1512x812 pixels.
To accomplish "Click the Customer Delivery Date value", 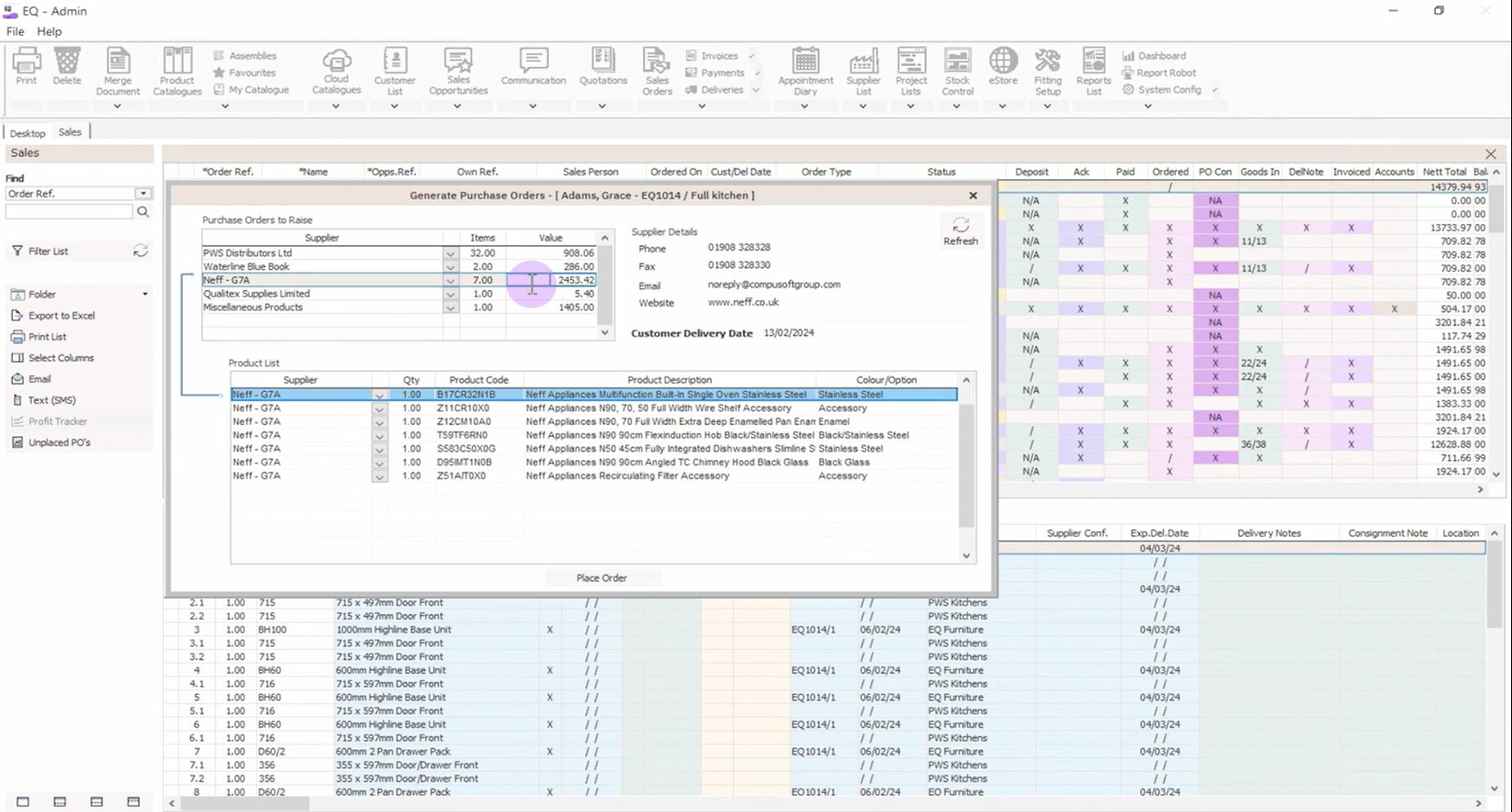I will coord(789,332).
